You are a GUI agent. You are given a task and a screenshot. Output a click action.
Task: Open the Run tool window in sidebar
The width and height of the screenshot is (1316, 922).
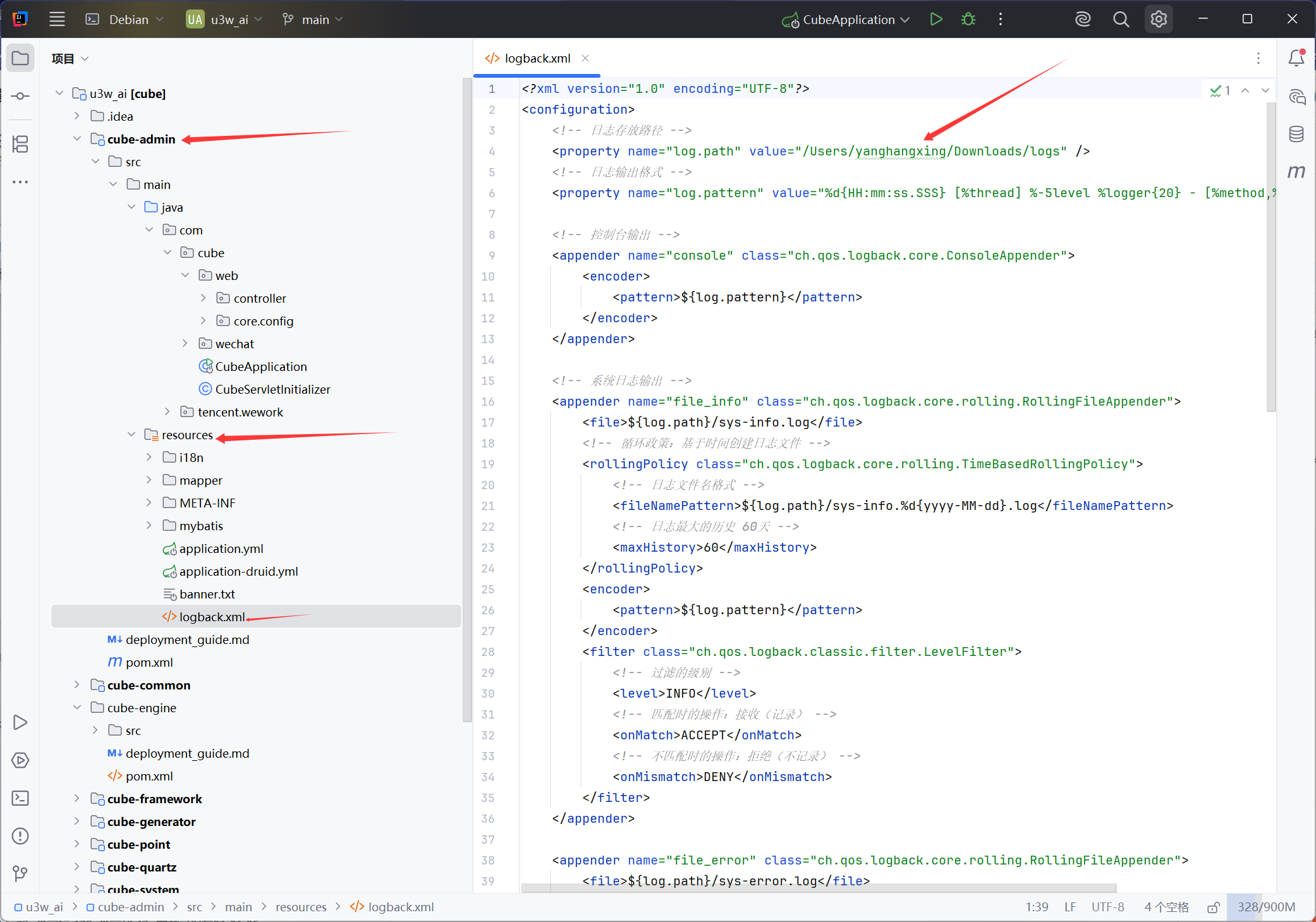tap(20, 722)
